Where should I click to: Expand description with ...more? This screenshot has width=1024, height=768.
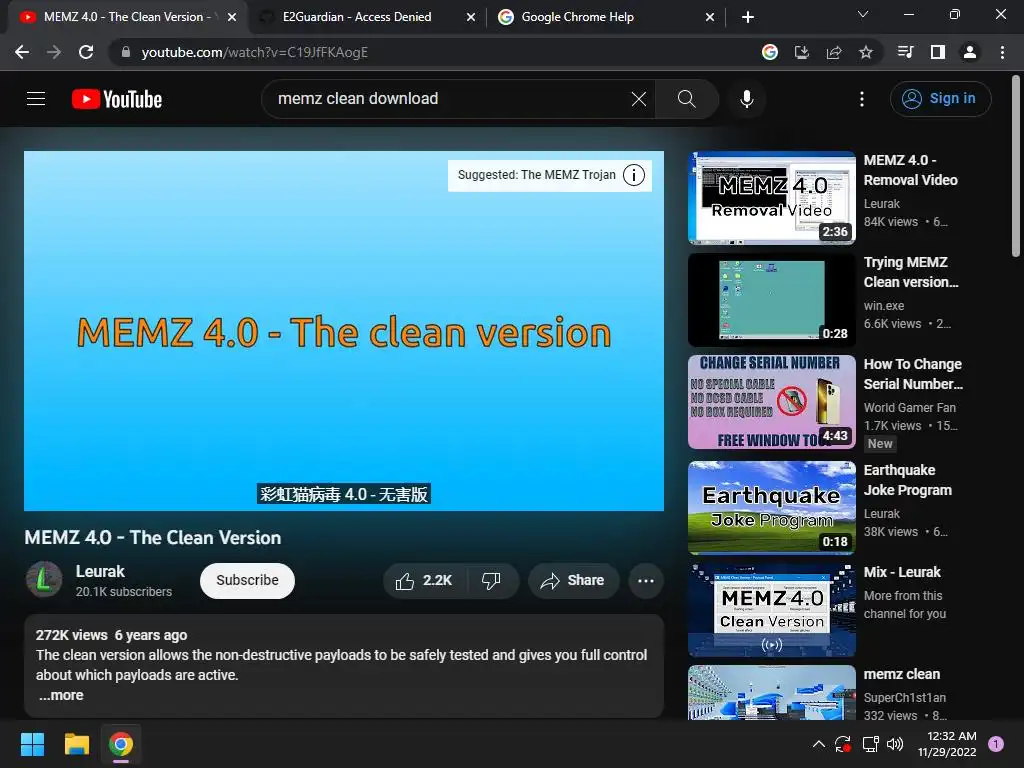[61, 696]
